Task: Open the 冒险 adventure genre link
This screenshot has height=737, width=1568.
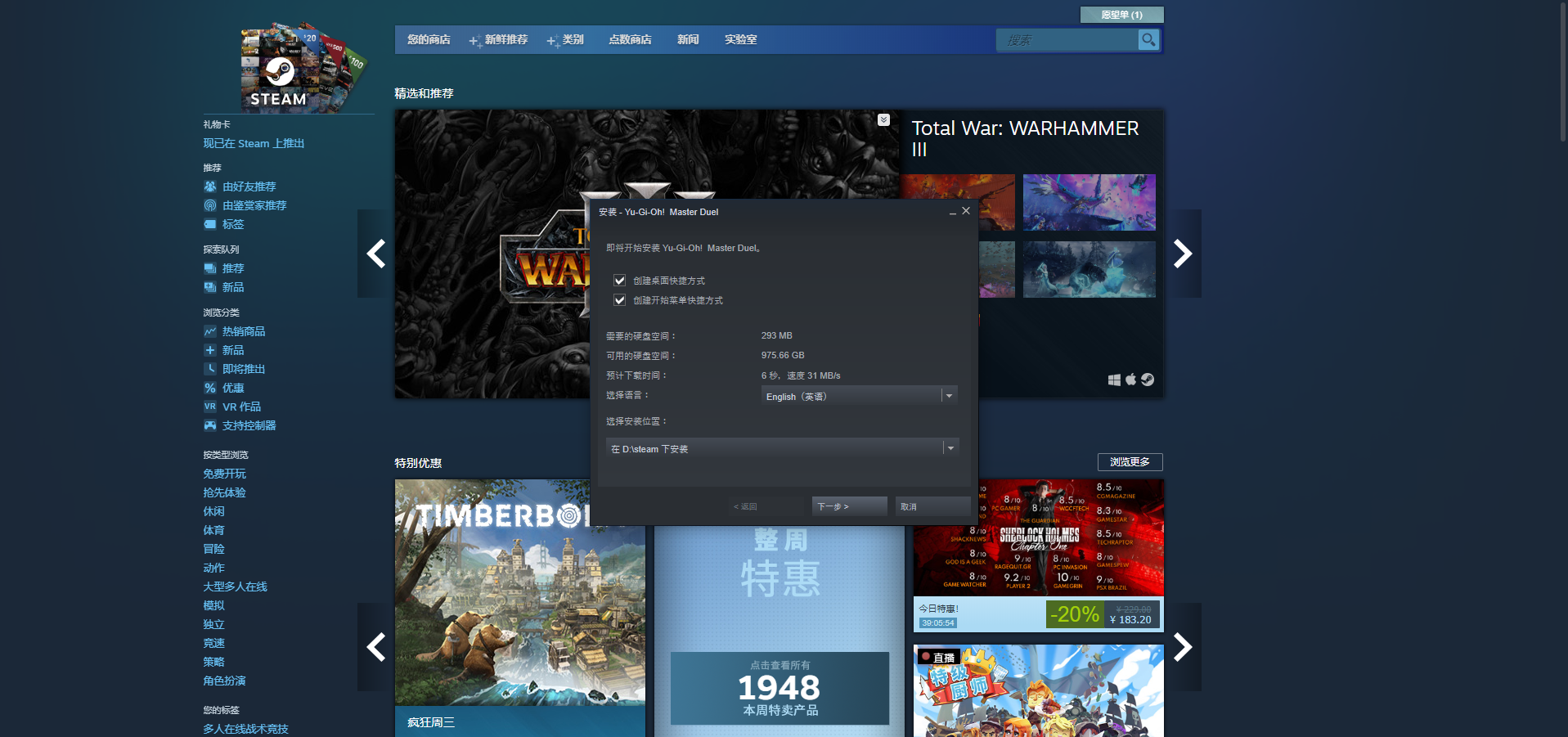Action: pyautogui.click(x=213, y=549)
